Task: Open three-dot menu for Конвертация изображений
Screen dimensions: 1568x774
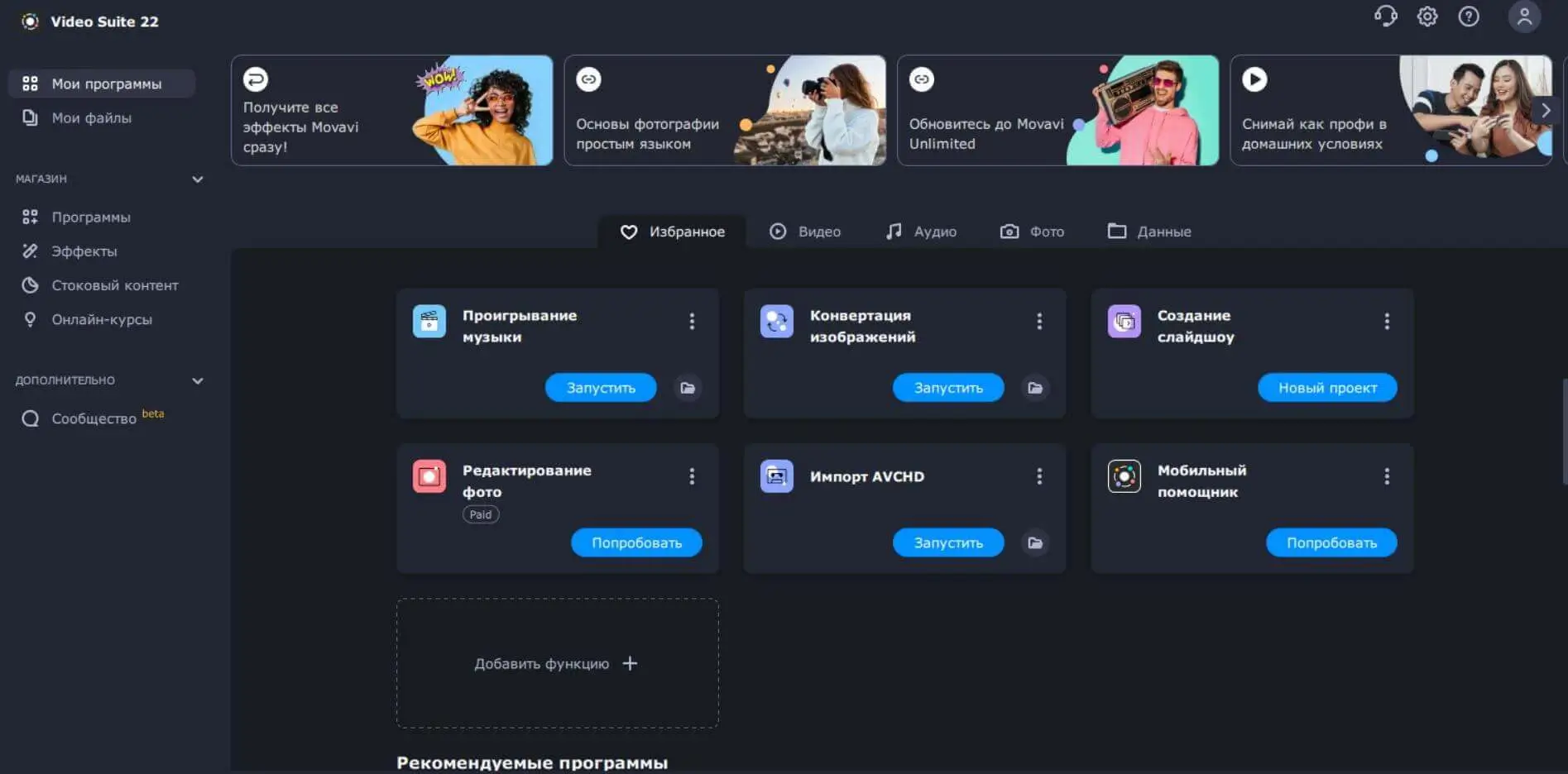Action: coord(1039,322)
